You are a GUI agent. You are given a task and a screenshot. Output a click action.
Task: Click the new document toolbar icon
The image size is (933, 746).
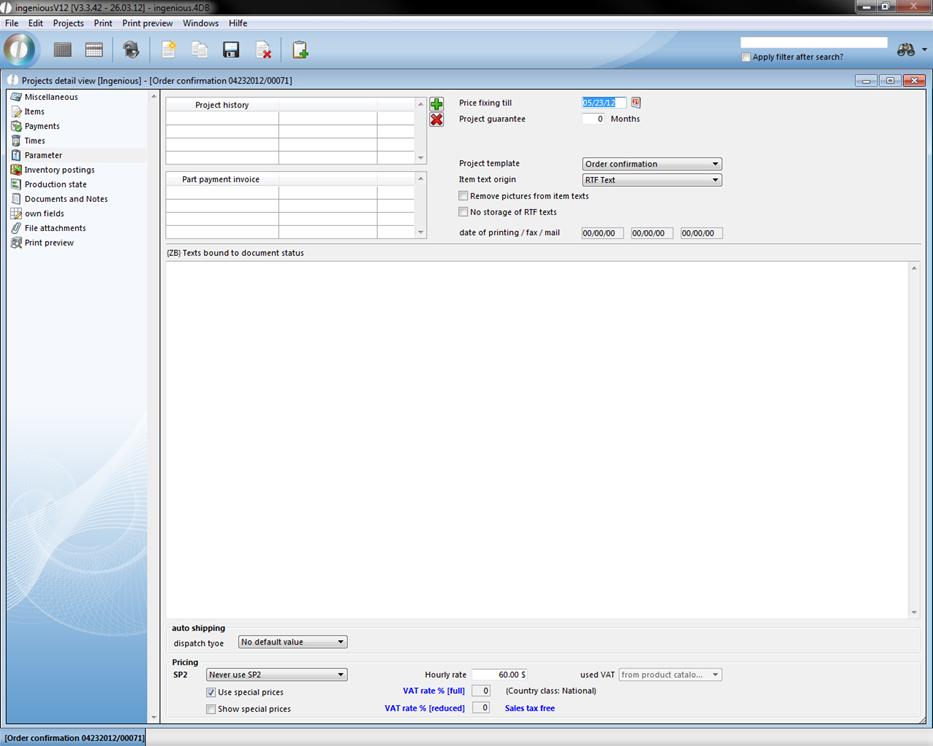[x=169, y=50]
